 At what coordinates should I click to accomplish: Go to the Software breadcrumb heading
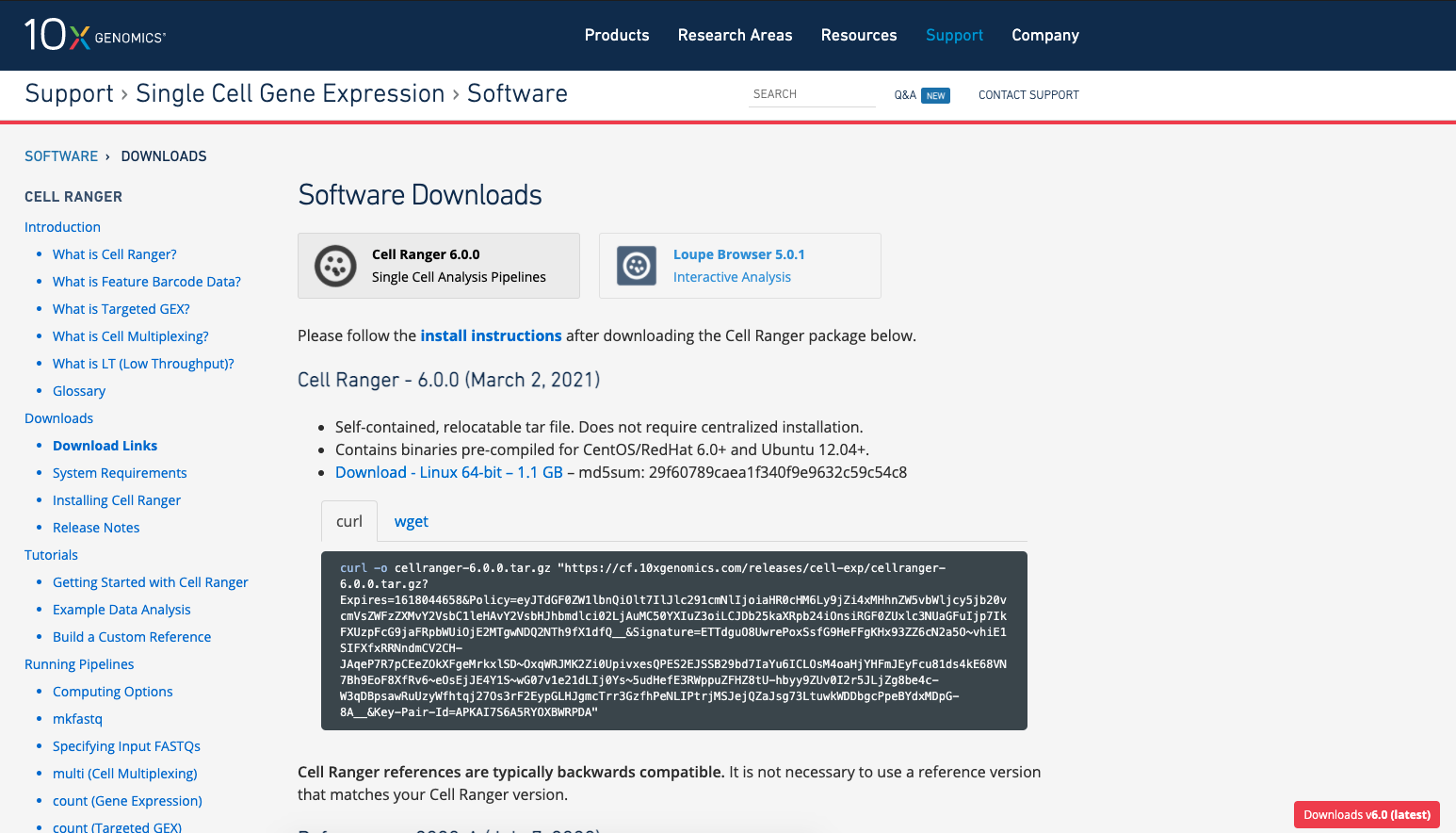point(517,93)
